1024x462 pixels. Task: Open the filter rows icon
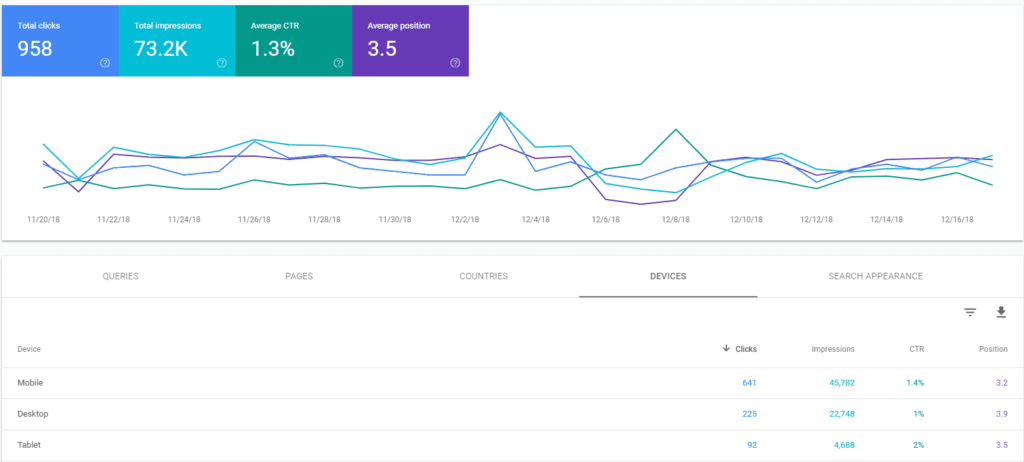point(969,313)
